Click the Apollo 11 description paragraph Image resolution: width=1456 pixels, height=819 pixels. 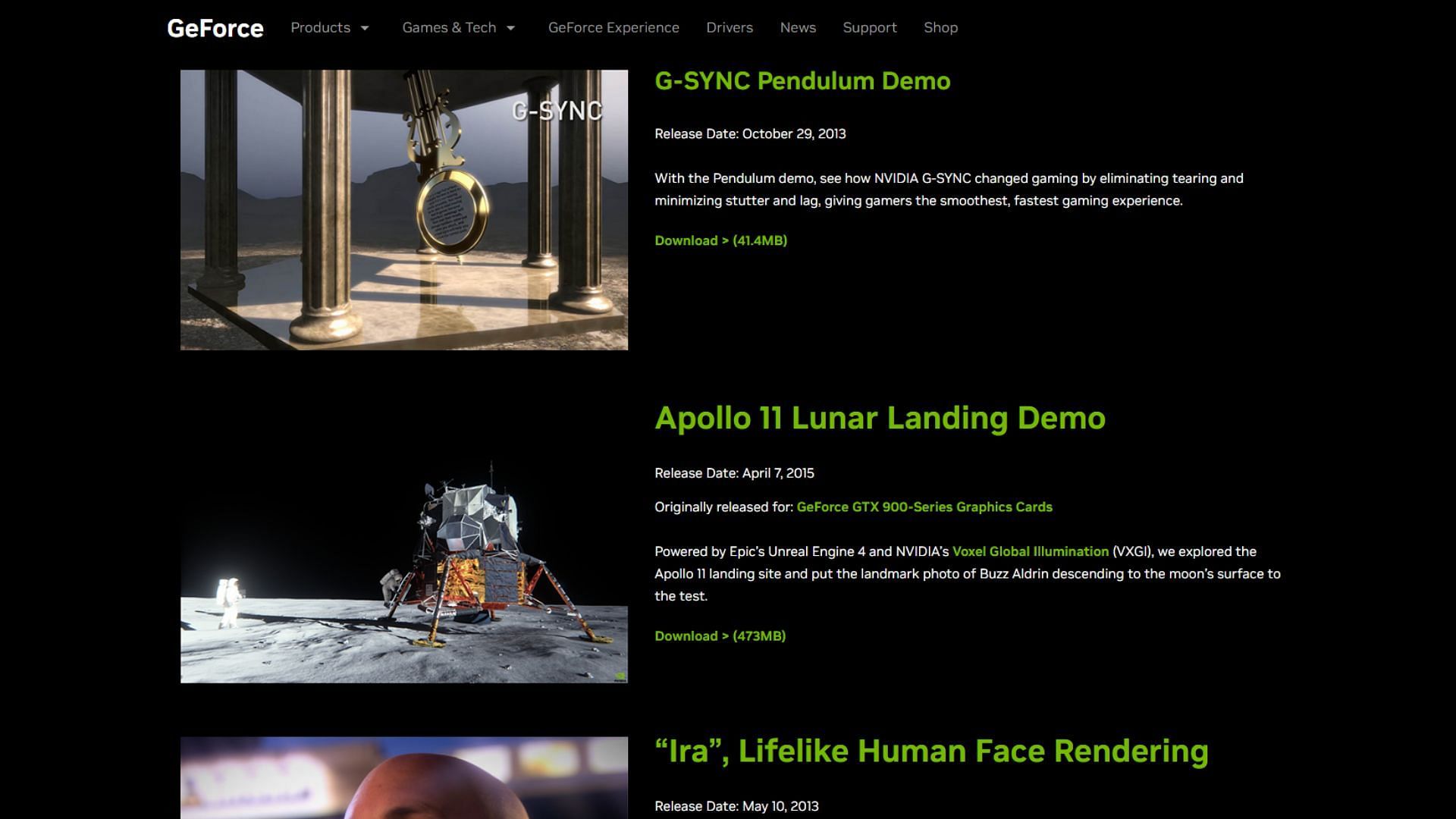tap(968, 573)
